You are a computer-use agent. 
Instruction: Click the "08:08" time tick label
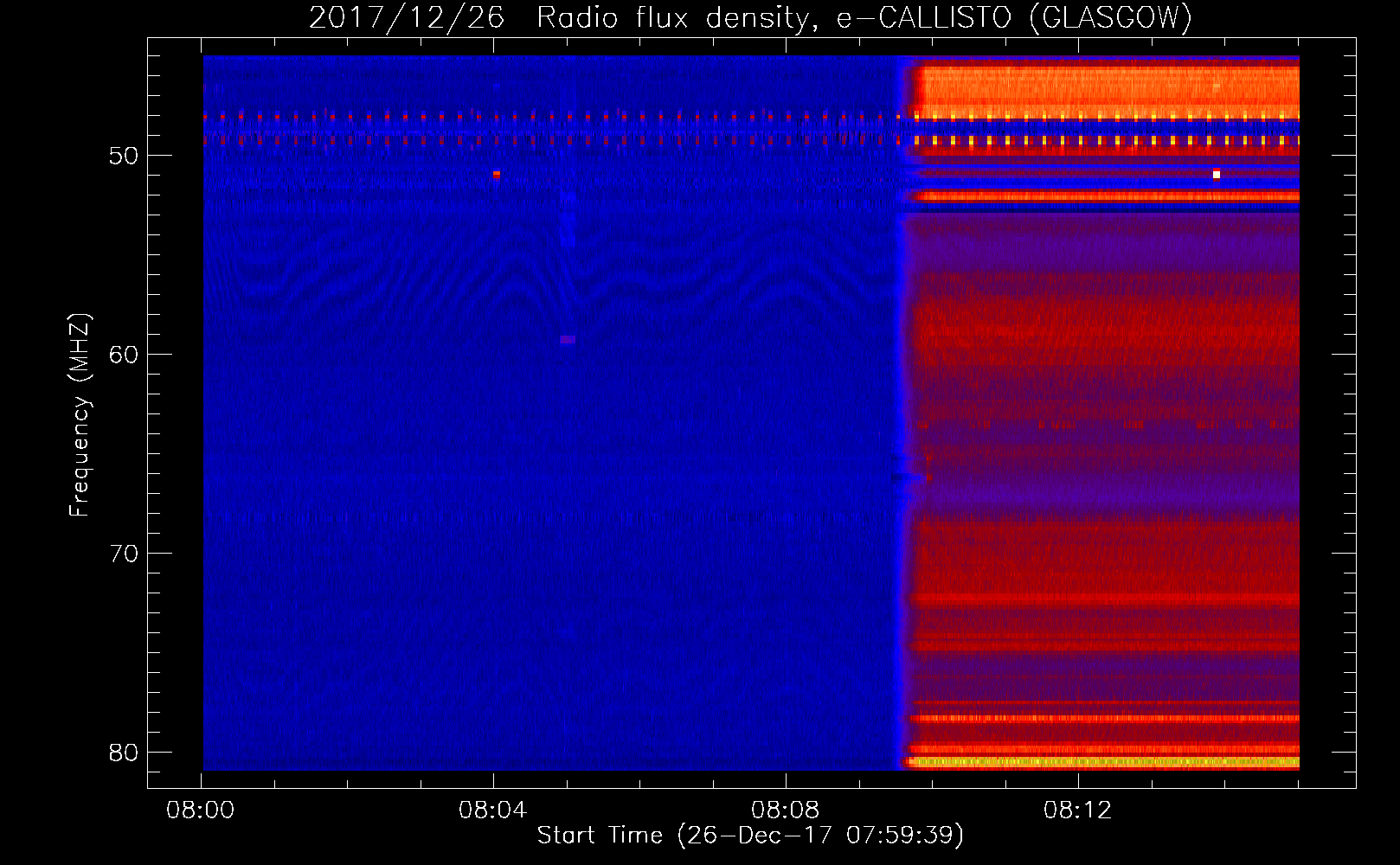pyautogui.click(x=786, y=811)
